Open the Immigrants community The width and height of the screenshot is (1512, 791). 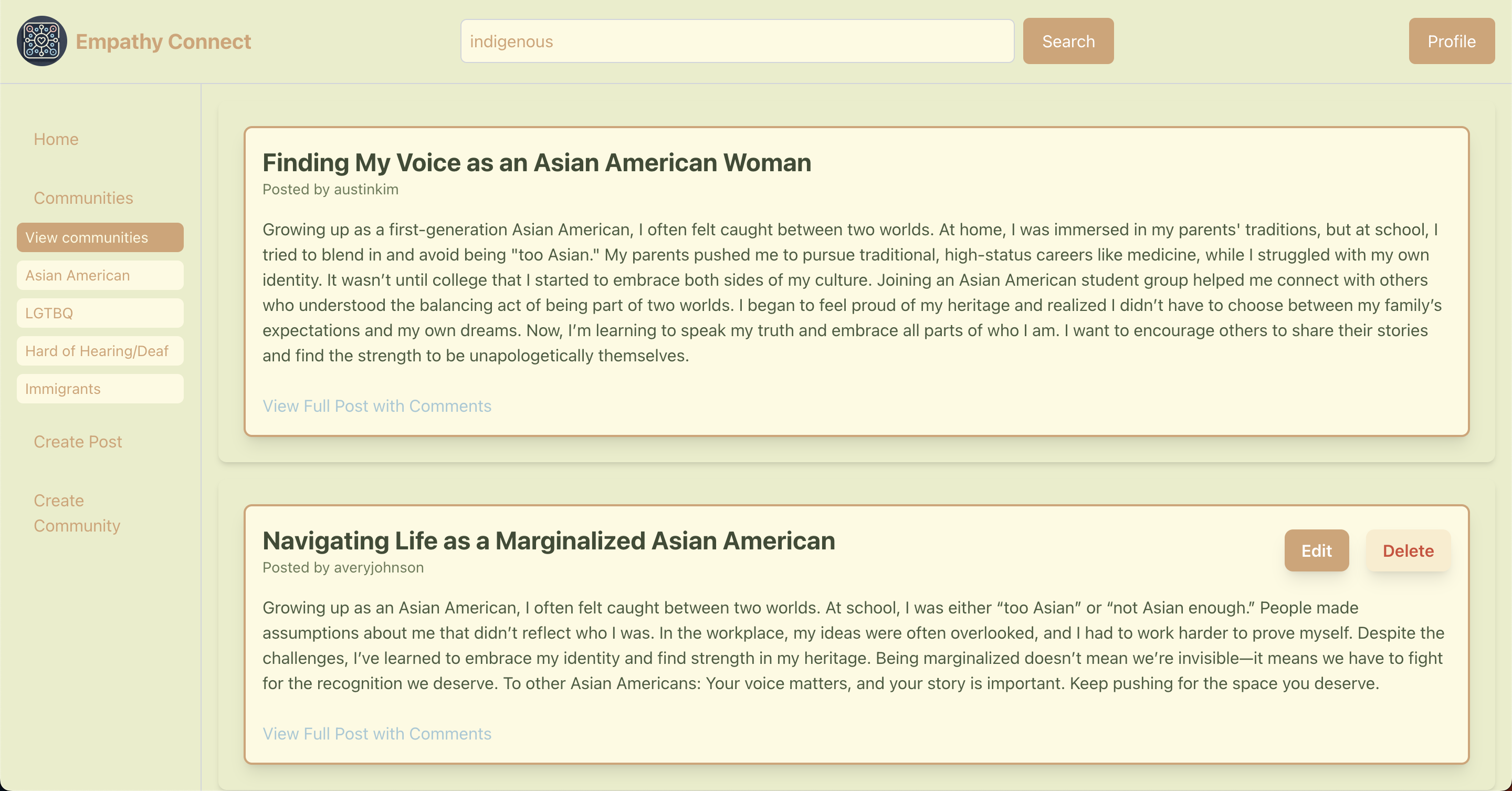[100, 389]
